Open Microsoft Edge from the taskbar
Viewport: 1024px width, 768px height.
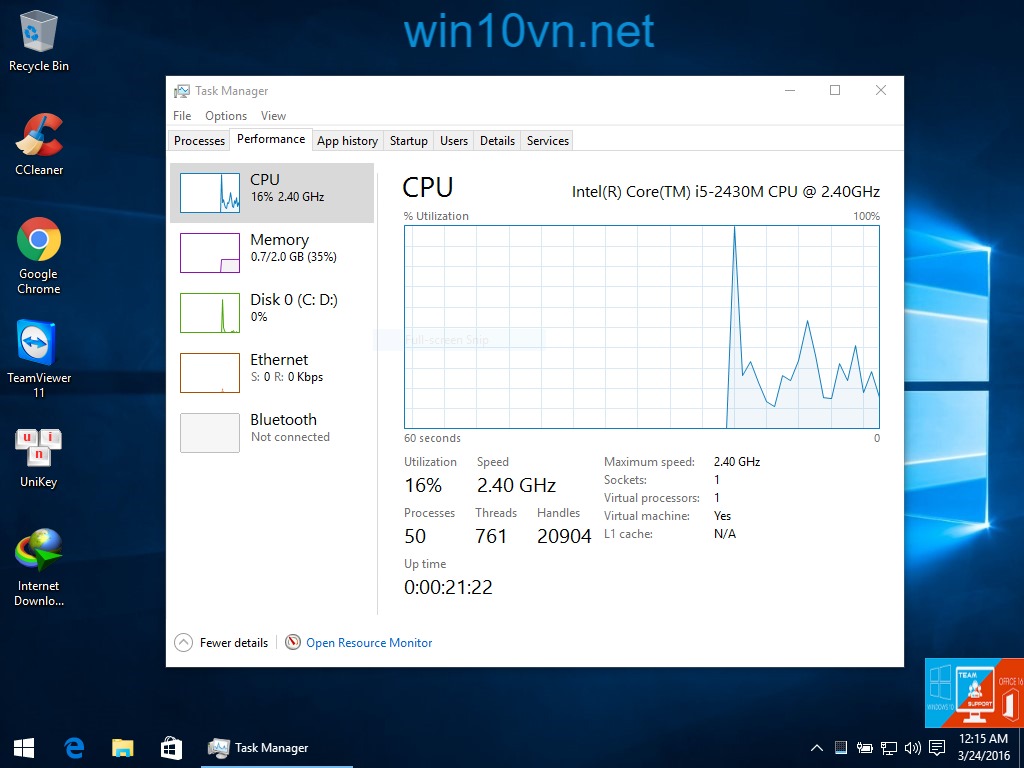click(73, 747)
